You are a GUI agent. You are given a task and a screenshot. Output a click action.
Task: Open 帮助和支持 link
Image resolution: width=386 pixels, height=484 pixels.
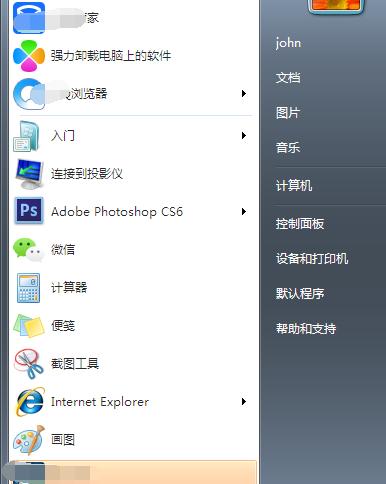(x=306, y=329)
